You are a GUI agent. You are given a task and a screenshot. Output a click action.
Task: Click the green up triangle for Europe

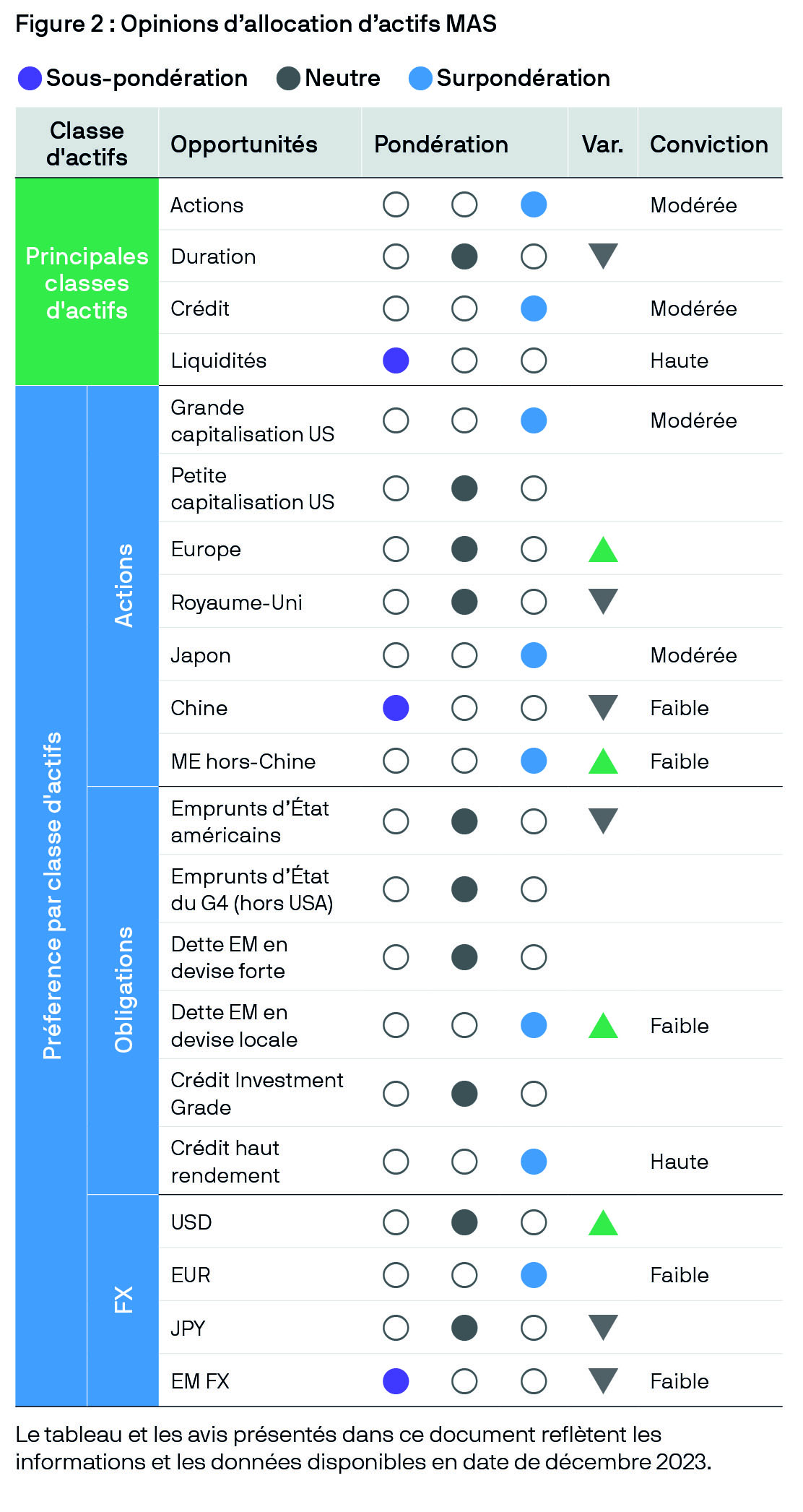603,549
